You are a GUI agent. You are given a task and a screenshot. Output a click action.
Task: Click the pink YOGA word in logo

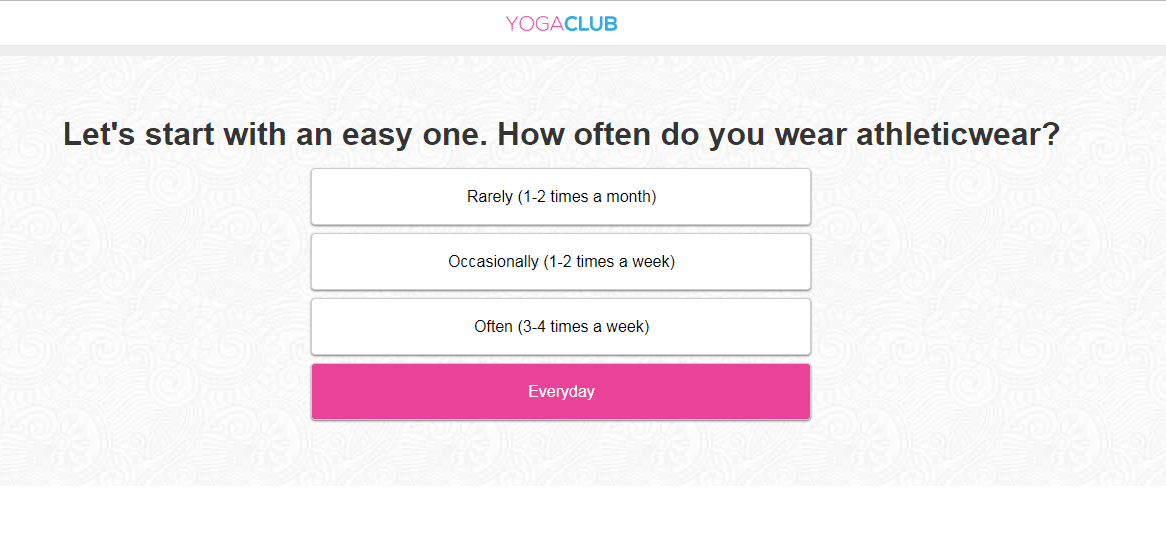pos(535,24)
